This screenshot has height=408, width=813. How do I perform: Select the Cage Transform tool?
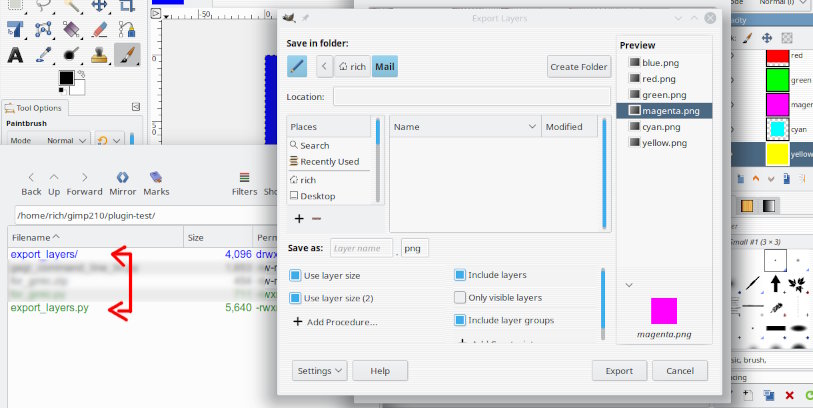pyautogui.click(x=43, y=29)
